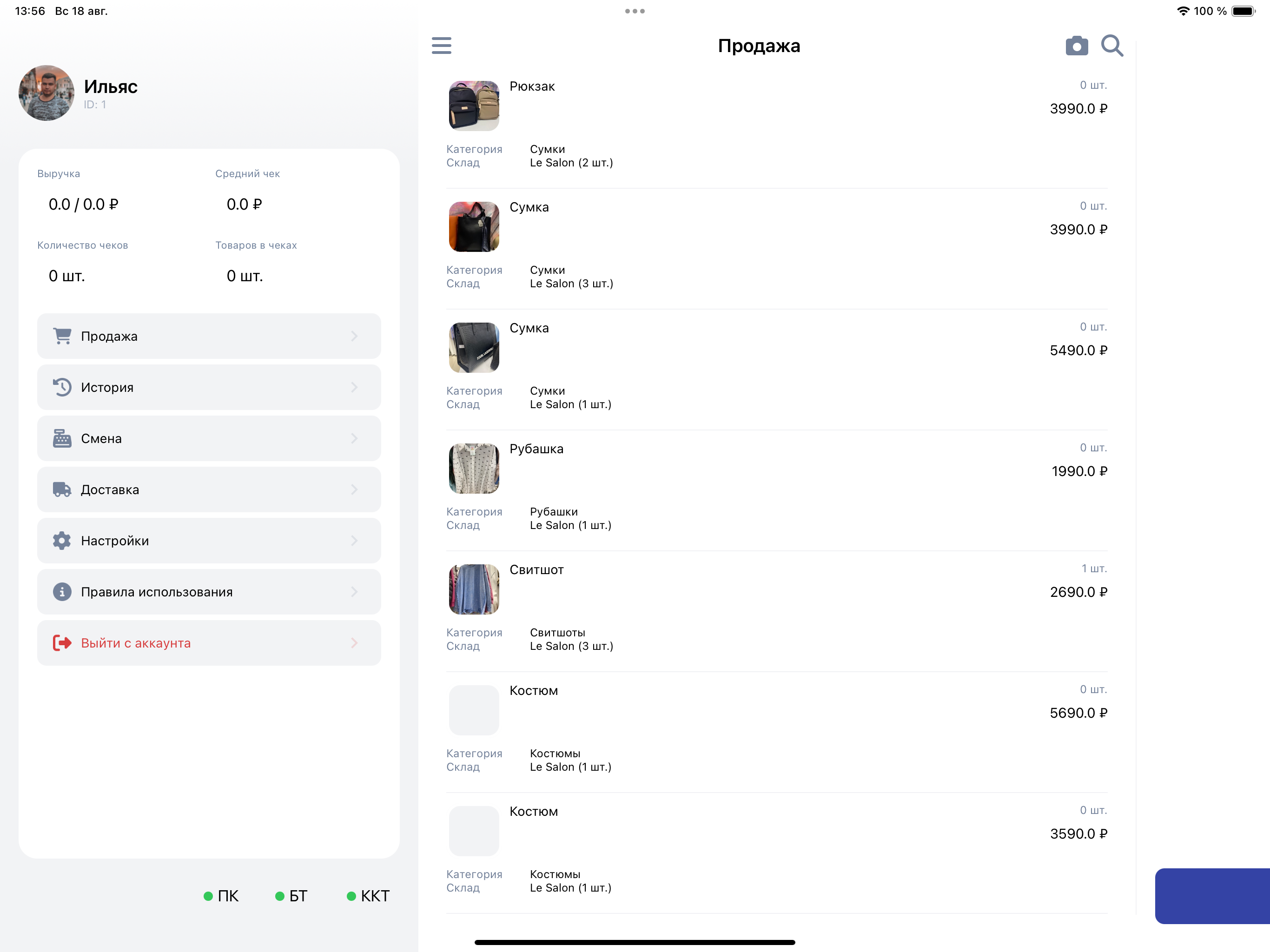
Task: Tap the camera scanner icon
Action: click(x=1077, y=46)
